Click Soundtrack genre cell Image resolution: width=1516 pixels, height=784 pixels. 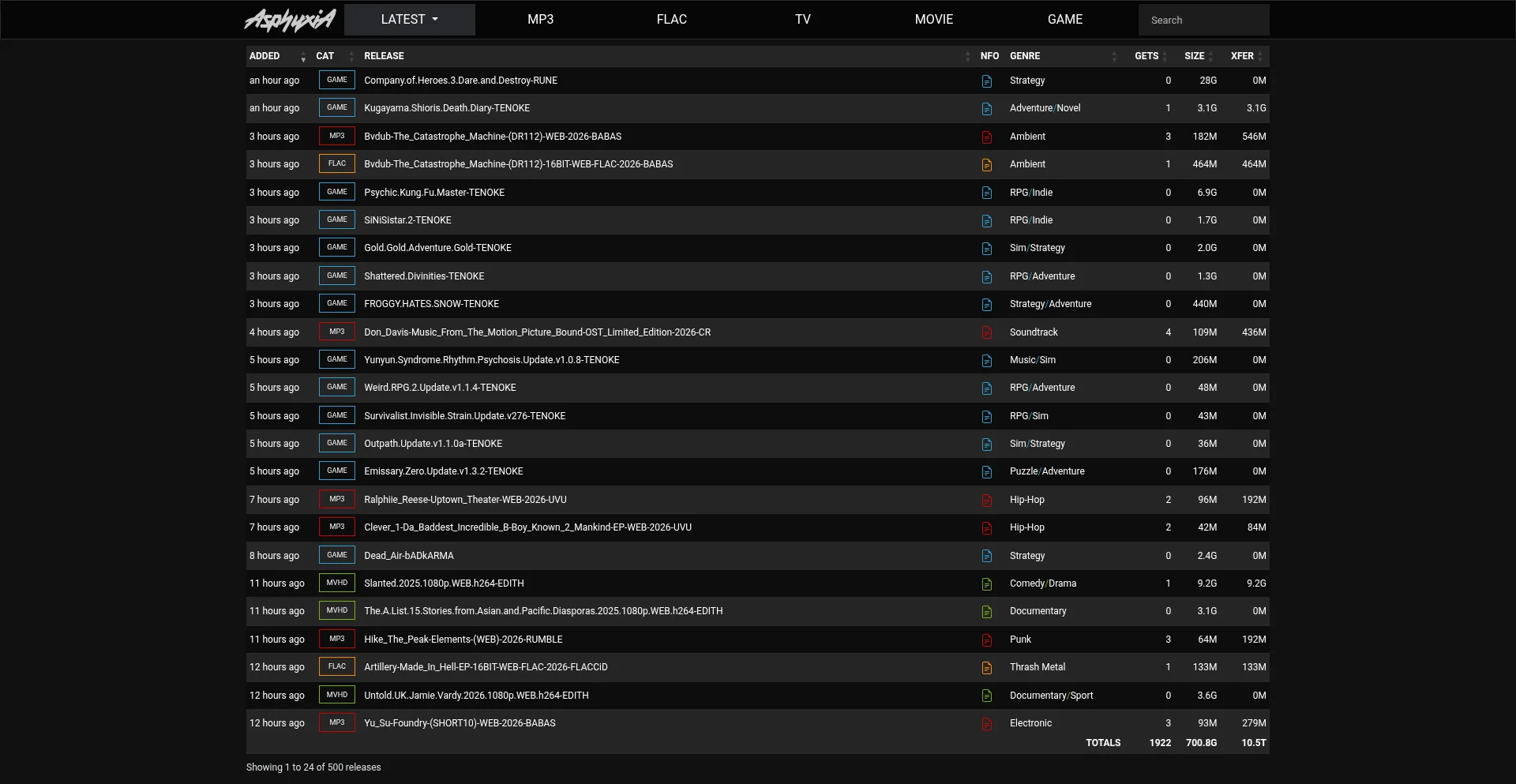(x=1034, y=332)
